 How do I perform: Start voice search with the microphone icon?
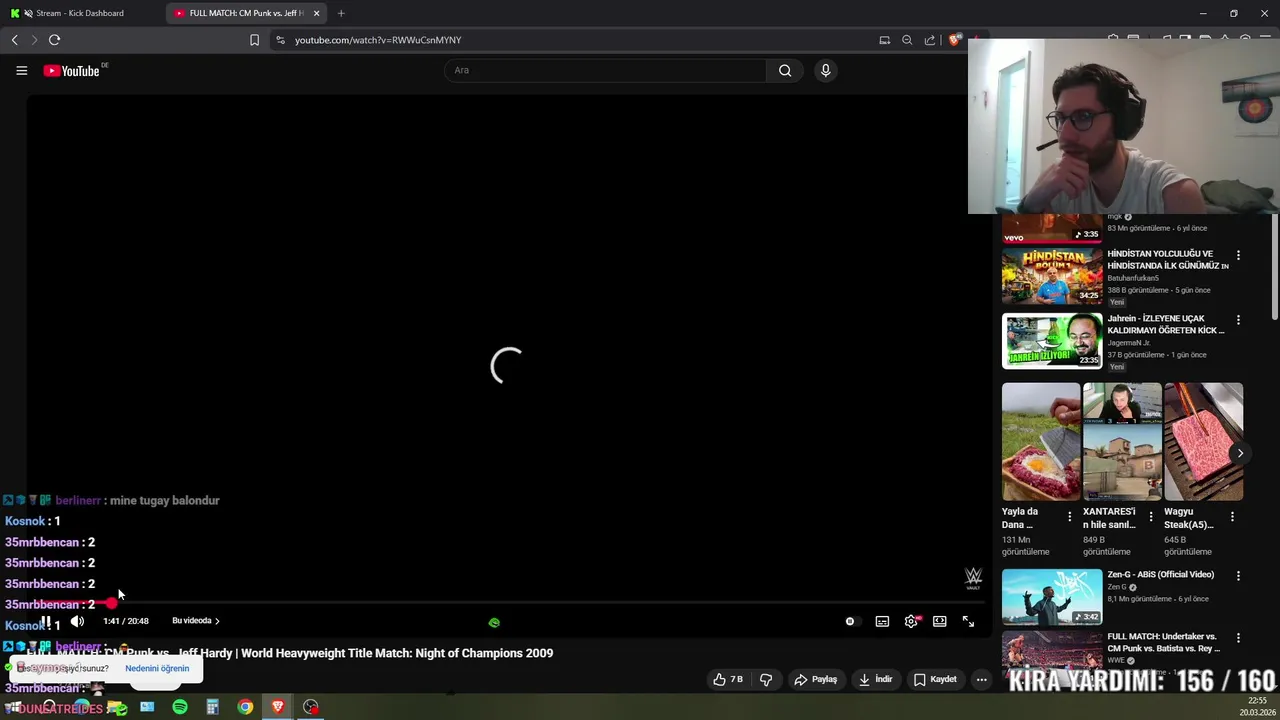click(825, 70)
